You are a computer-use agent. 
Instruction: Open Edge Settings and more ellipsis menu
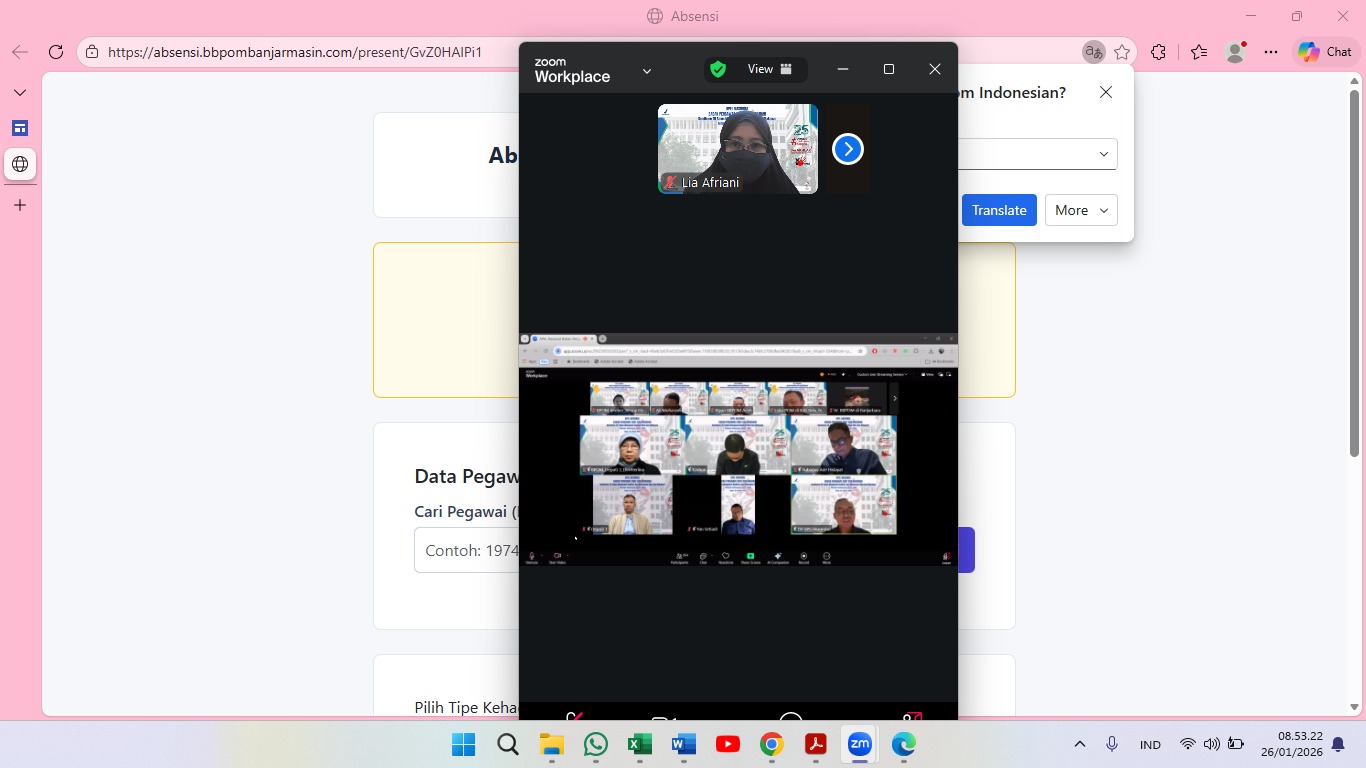(x=1270, y=52)
